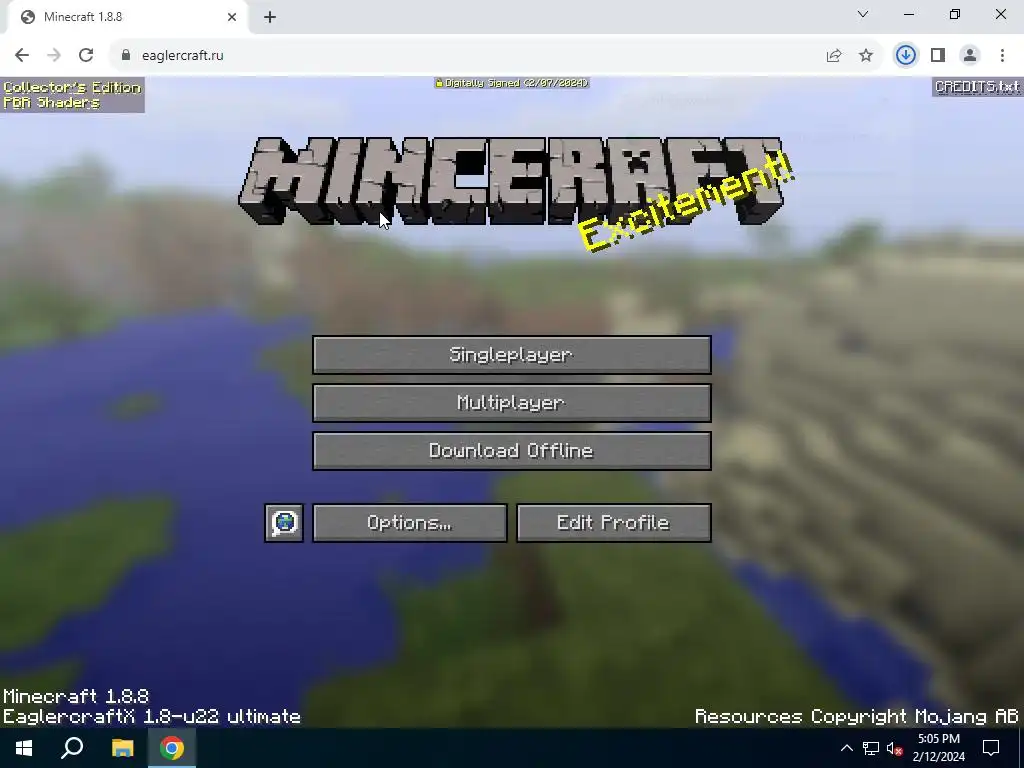The width and height of the screenshot is (1024, 768).
Task: Open the notification center icon
Action: click(x=991, y=748)
